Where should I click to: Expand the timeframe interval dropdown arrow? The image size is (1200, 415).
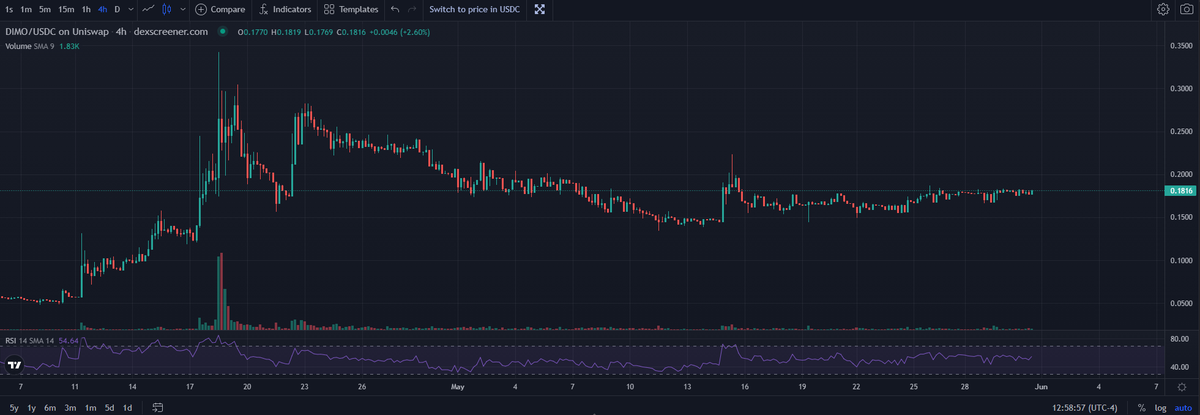coord(132,9)
